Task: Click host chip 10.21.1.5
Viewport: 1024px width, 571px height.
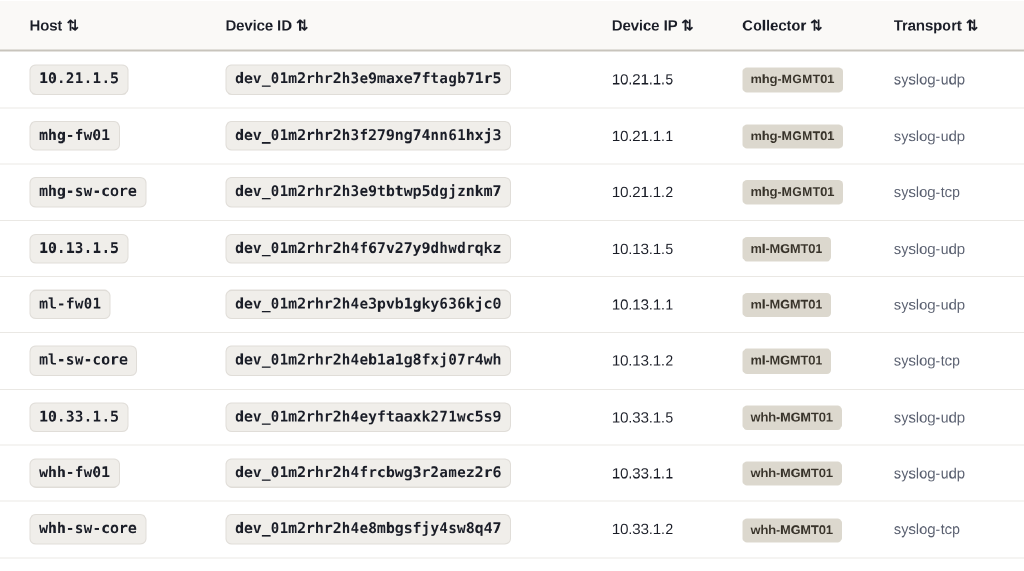Action: (x=79, y=79)
